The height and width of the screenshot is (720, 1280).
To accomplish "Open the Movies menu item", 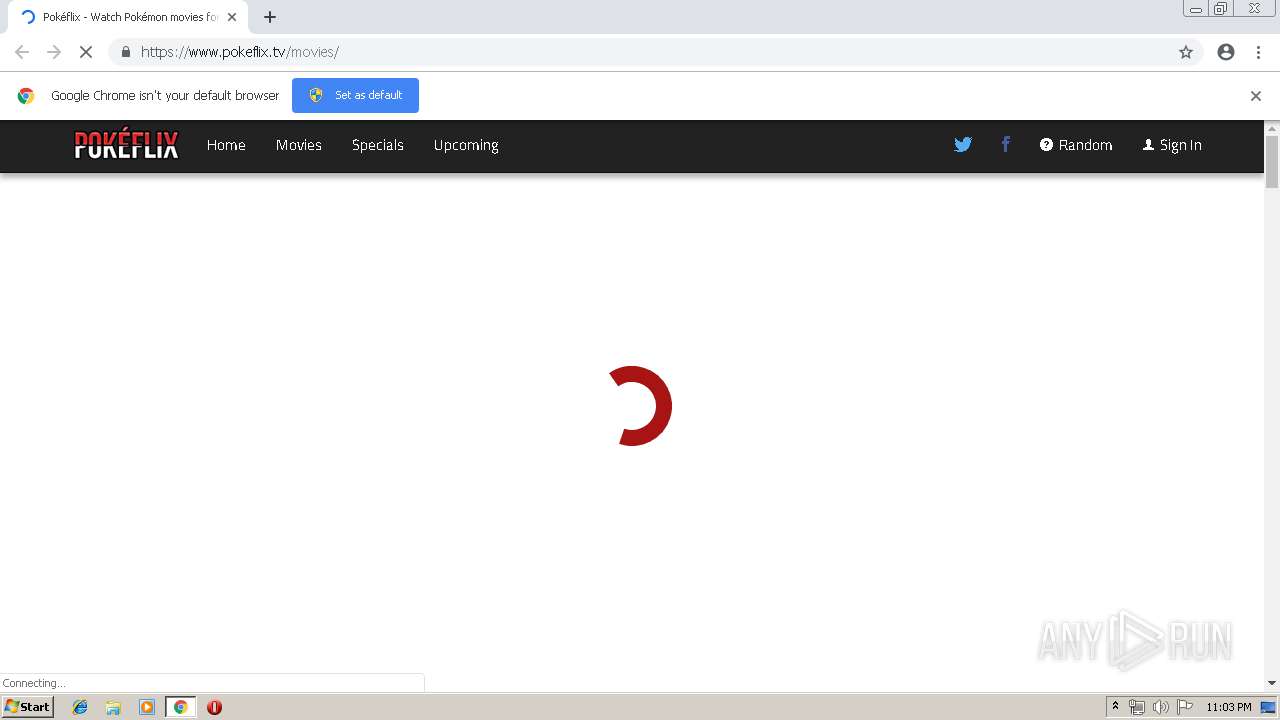I will [x=299, y=145].
